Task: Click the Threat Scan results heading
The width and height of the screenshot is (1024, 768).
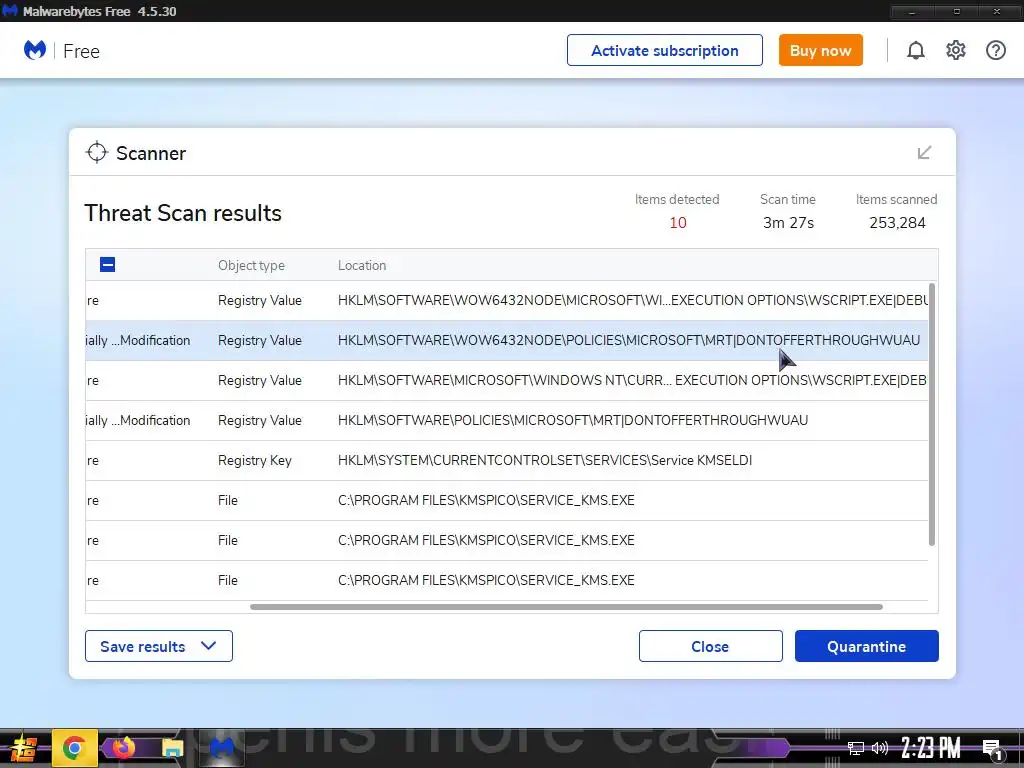Action: (x=183, y=213)
